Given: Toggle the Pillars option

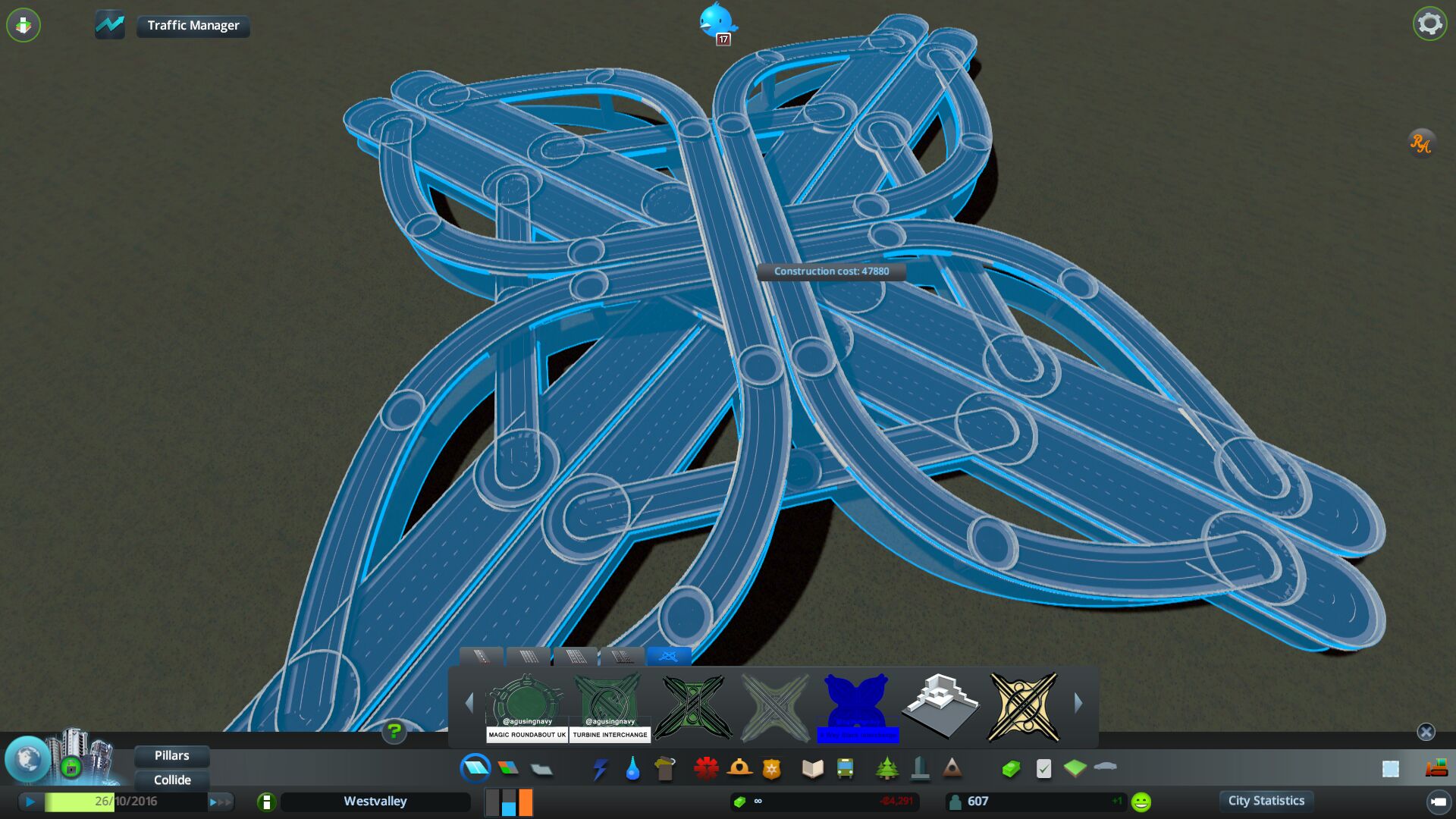Looking at the screenshot, I should [172, 755].
